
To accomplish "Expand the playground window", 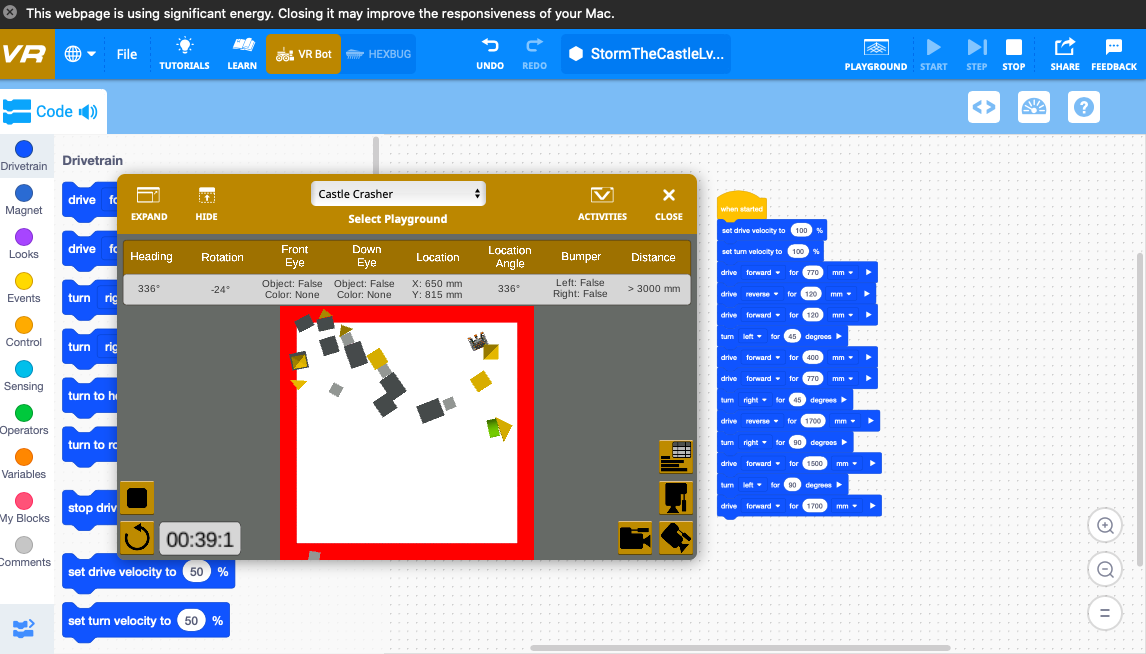I will point(149,202).
